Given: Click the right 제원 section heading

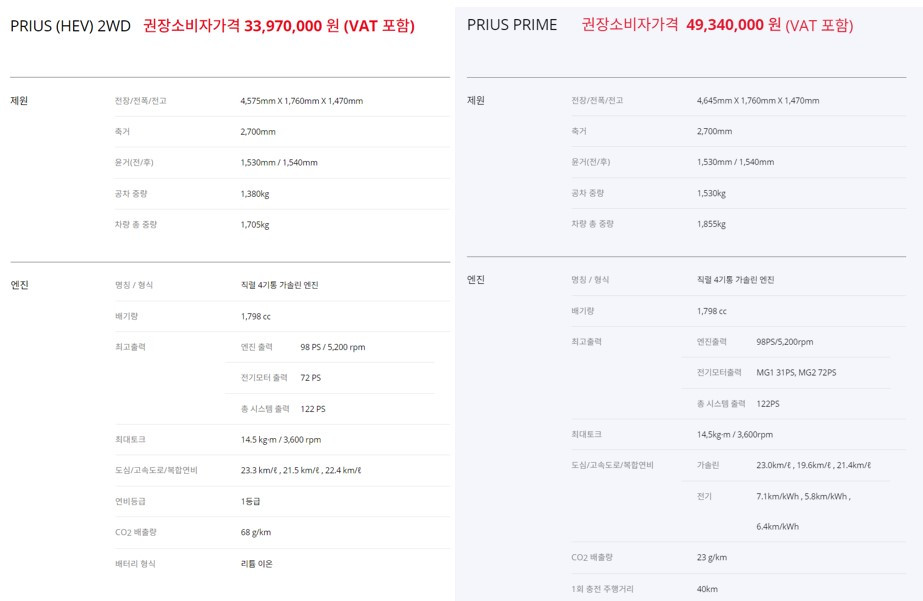Looking at the screenshot, I should click(476, 101).
